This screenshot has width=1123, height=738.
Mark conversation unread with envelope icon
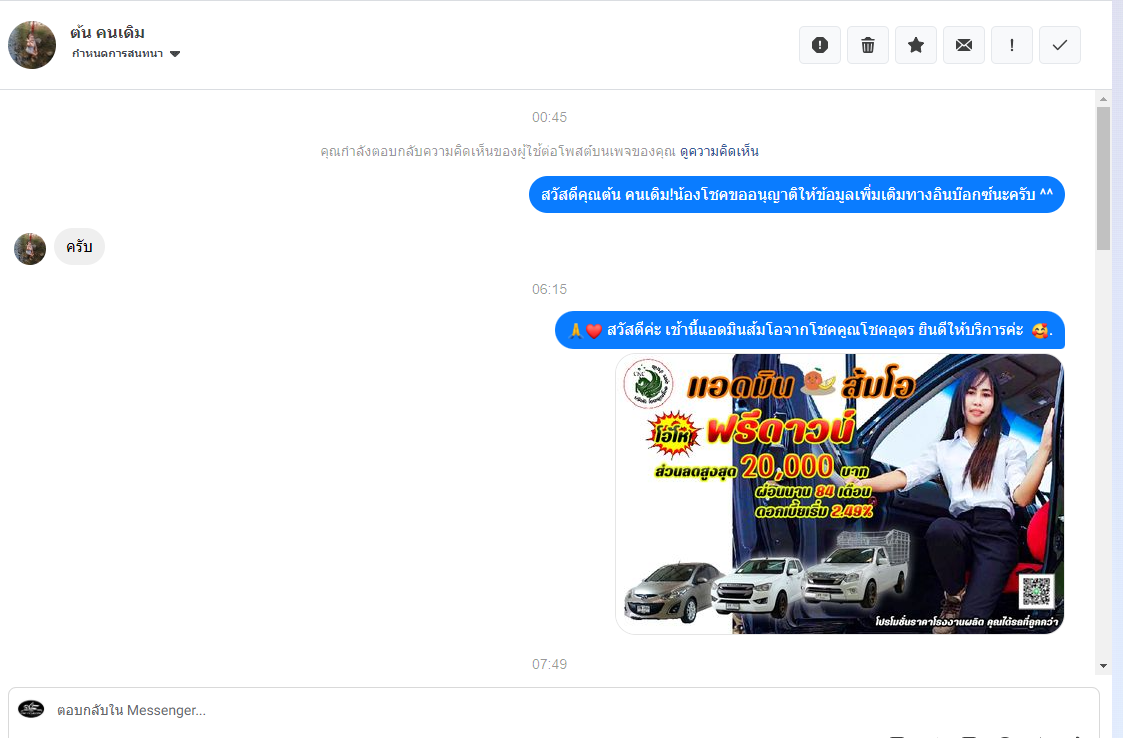(963, 45)
